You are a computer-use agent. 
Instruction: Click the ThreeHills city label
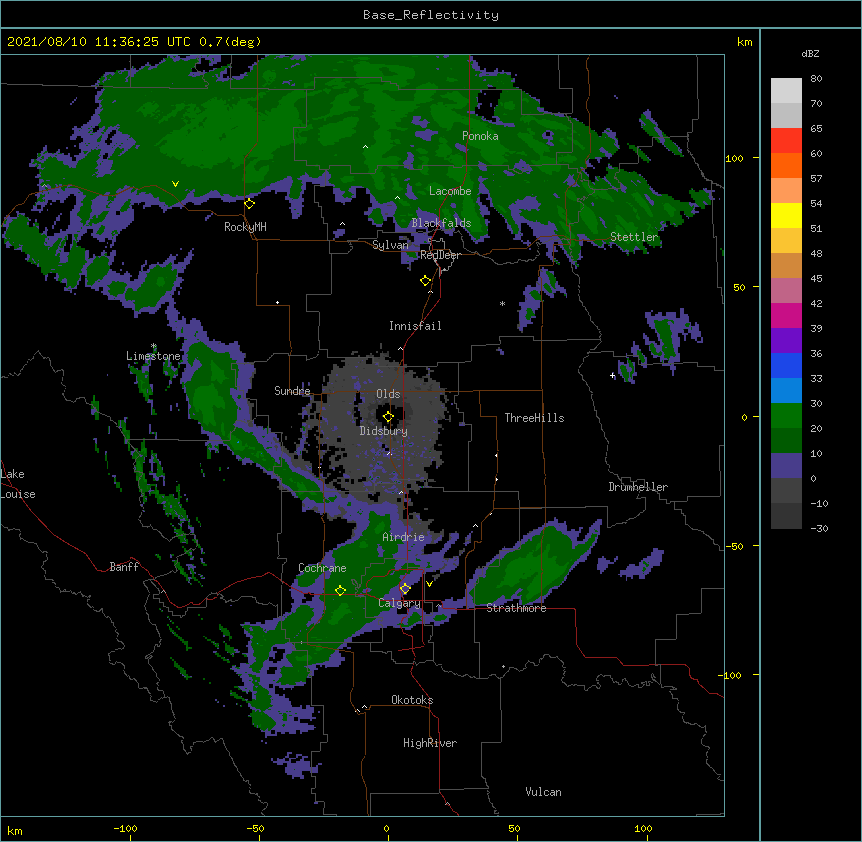pyautogui.click(x=534, y=418)
